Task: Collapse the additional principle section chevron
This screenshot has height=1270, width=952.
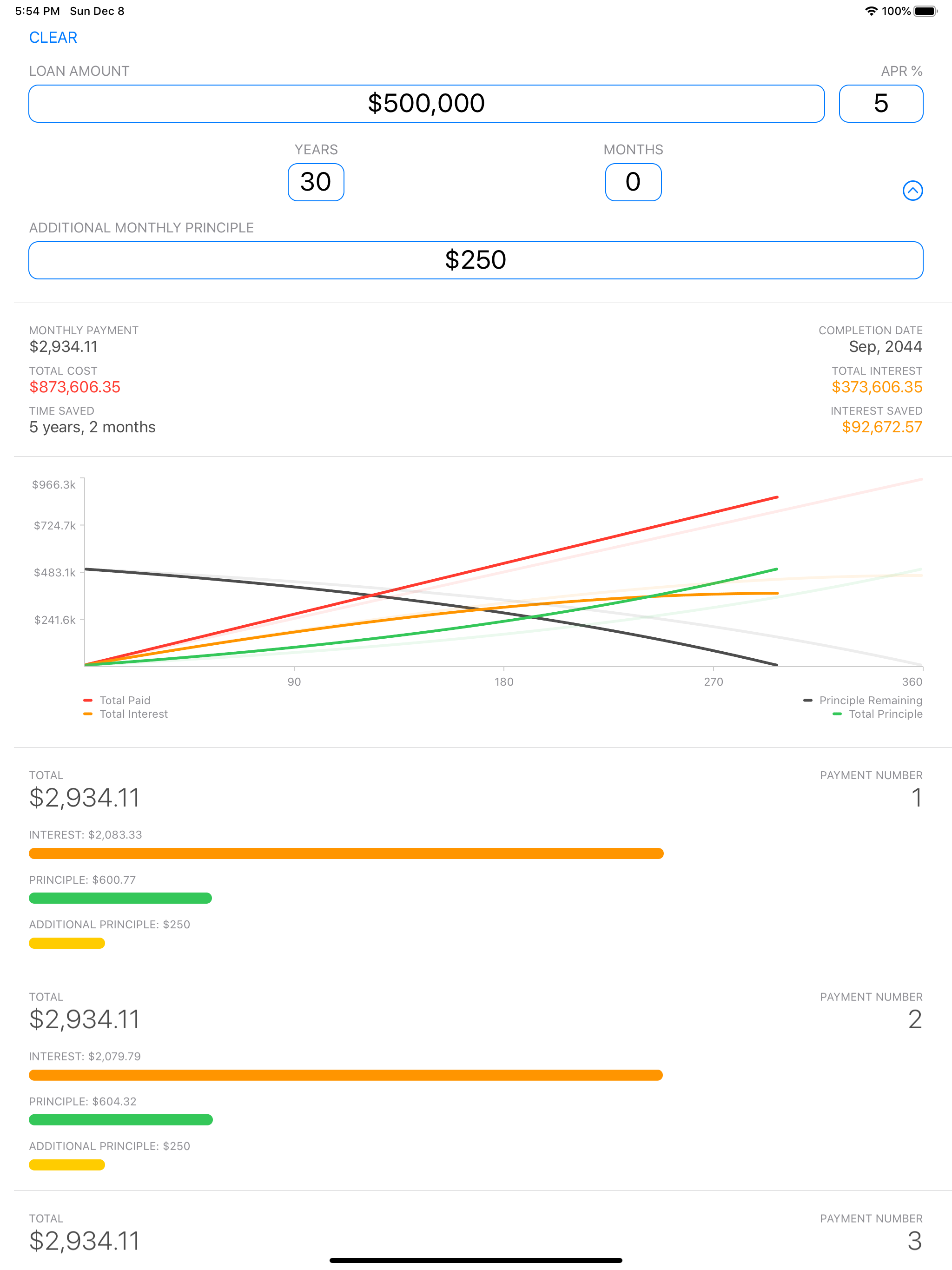Action: point(912,191)
